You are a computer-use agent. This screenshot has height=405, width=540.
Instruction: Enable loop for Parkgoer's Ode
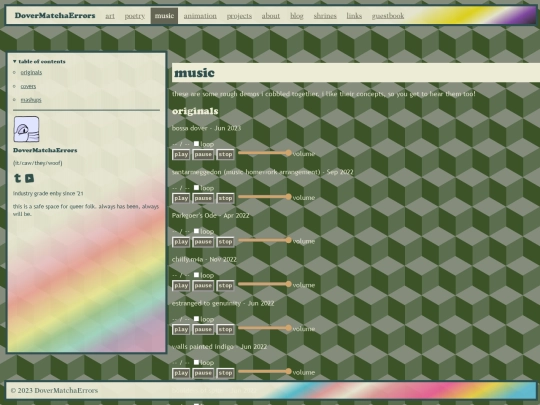pyautogui.click(x=196, y=231)
